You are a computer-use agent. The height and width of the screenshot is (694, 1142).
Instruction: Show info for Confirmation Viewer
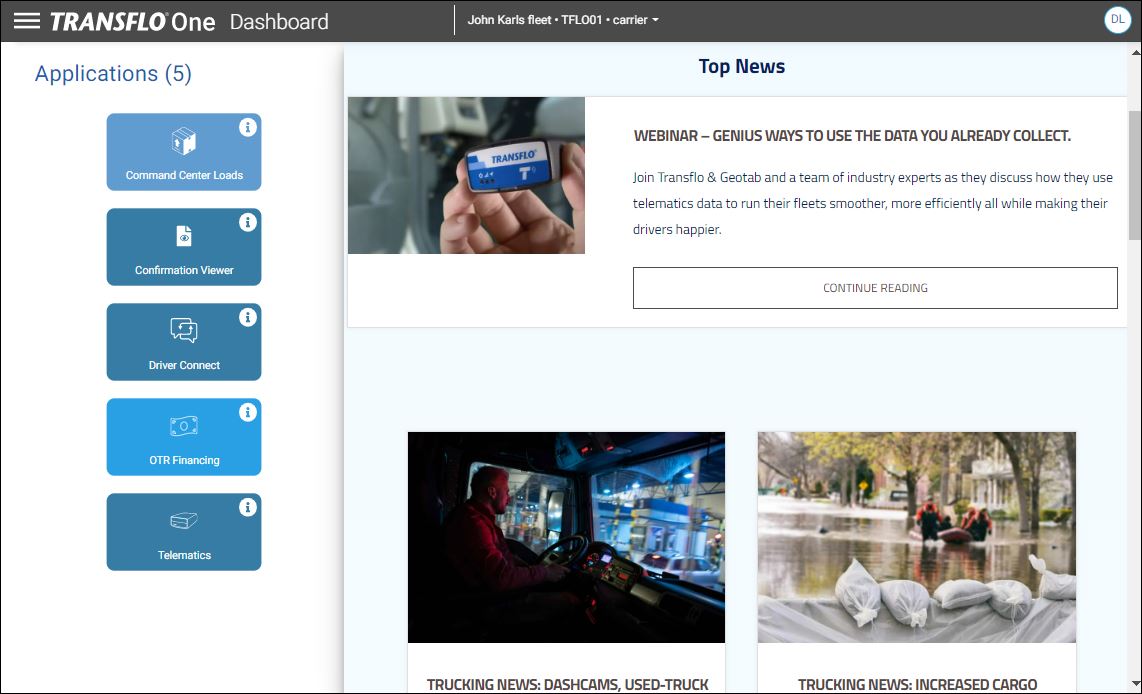(248, 222)
